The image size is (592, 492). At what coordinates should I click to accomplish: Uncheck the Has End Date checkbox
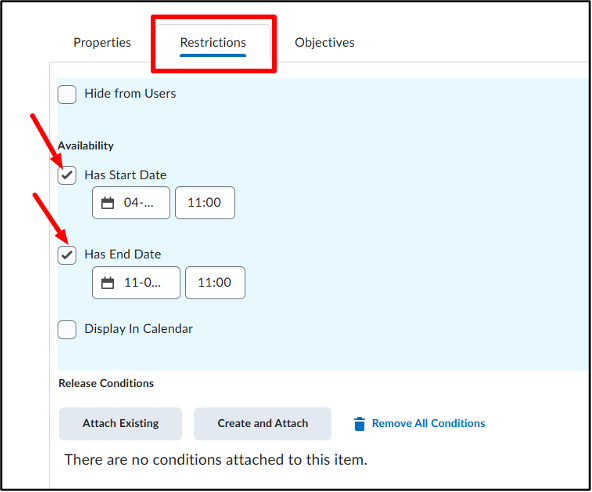(x=67, y=255)
